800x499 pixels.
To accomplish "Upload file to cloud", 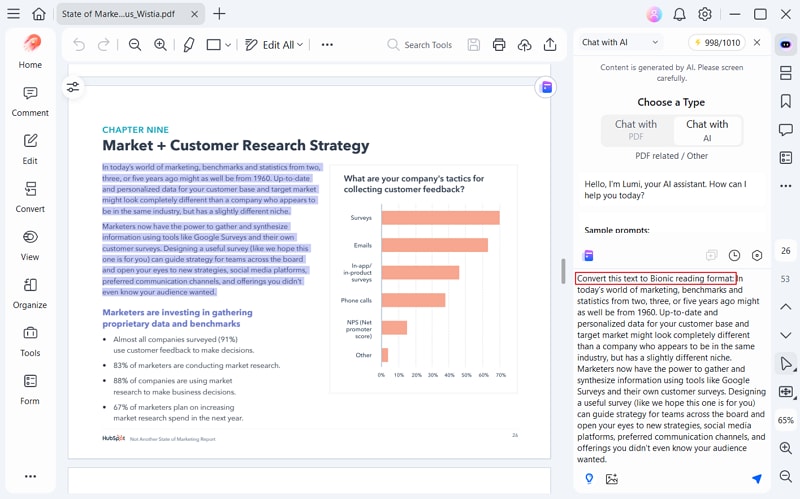I will pos(524,45).
